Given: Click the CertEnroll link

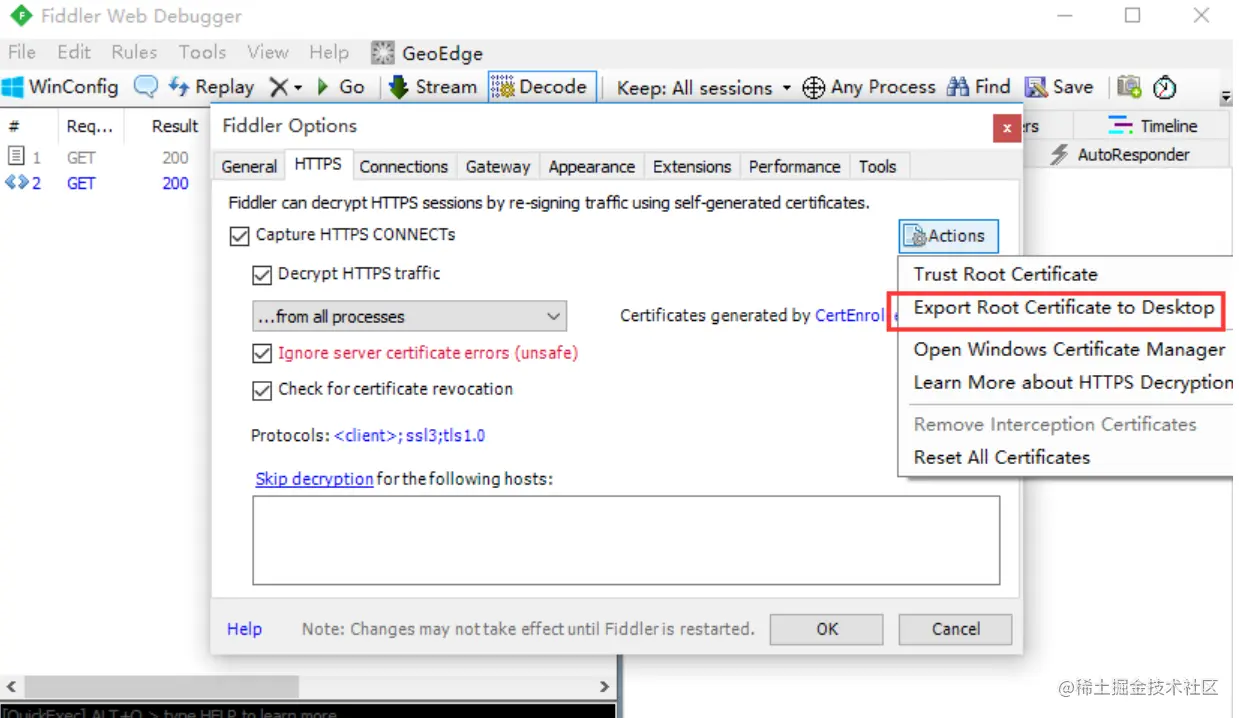Looking at the screenshot, I should coord(851,316).
